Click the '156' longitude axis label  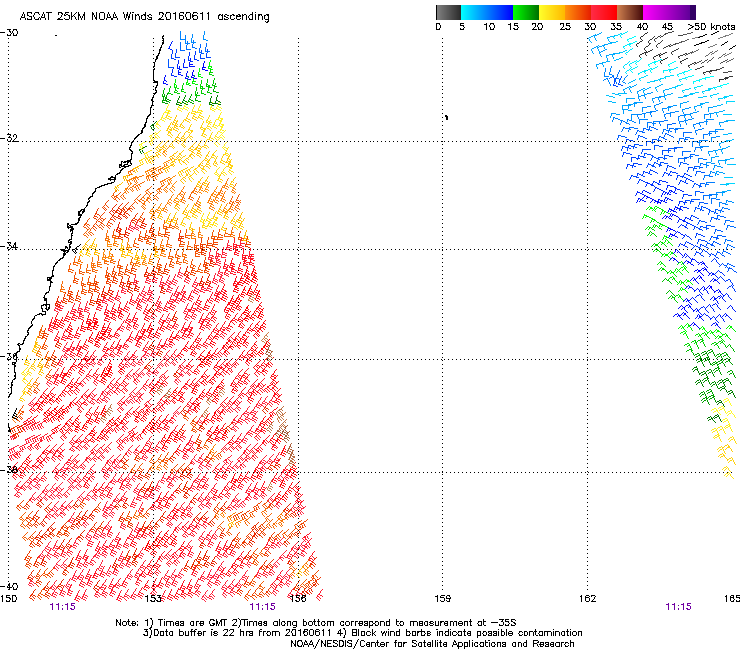tap(298, 599)
